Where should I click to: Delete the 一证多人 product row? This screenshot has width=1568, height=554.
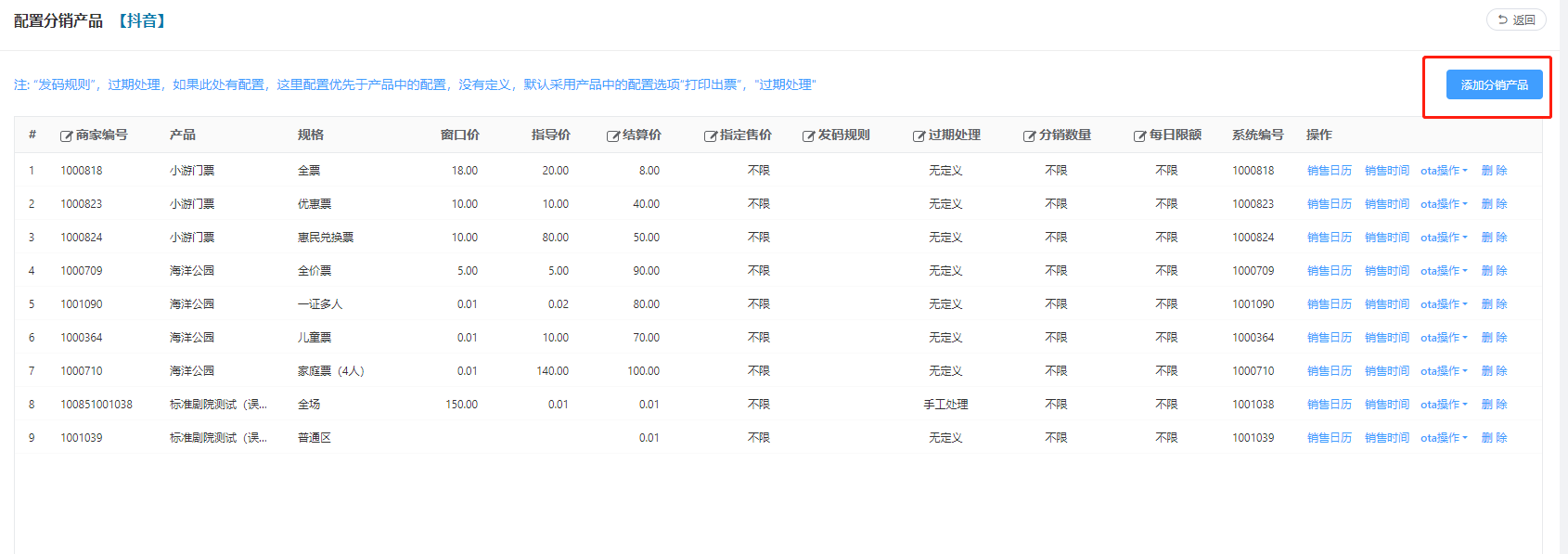point(1494,304)
